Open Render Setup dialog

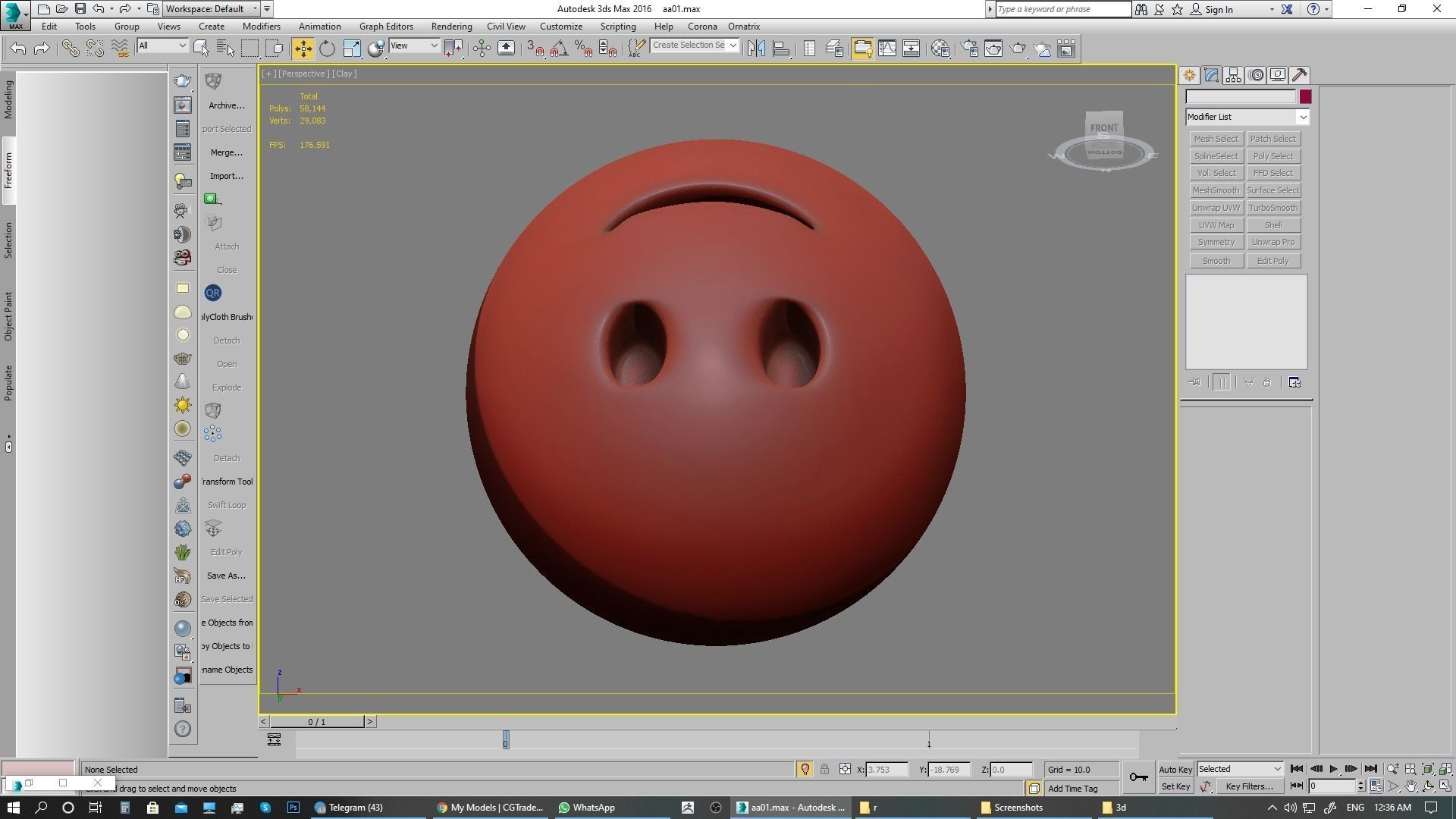click(969, 49)
